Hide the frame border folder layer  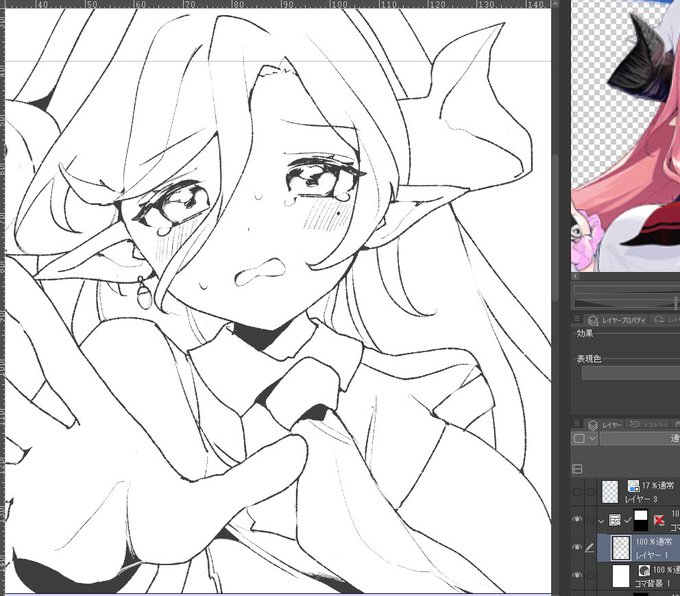tap(577, 520)
